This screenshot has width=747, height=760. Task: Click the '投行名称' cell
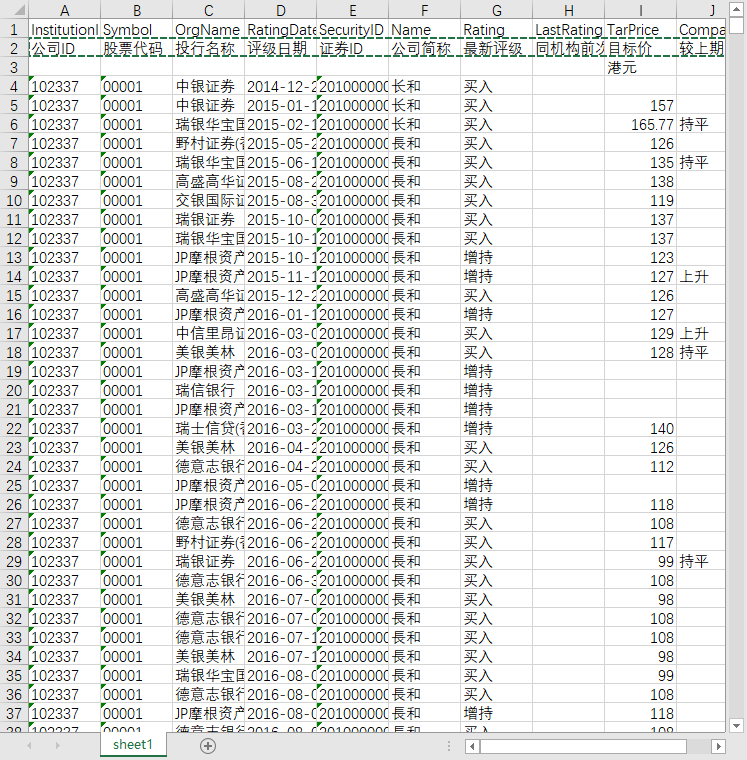(208, 48)
